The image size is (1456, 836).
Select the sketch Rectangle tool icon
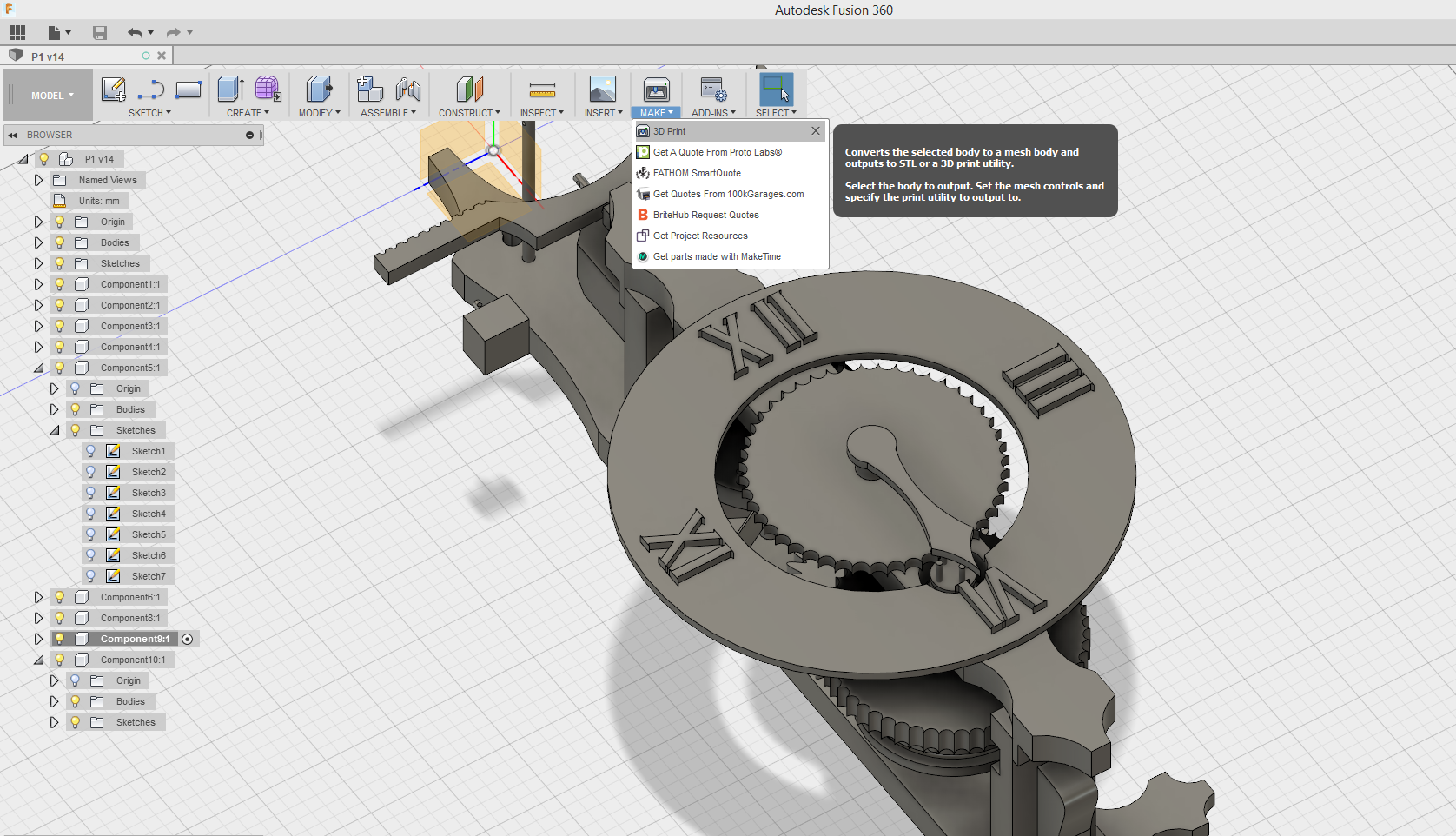click(x=189, y=89)
